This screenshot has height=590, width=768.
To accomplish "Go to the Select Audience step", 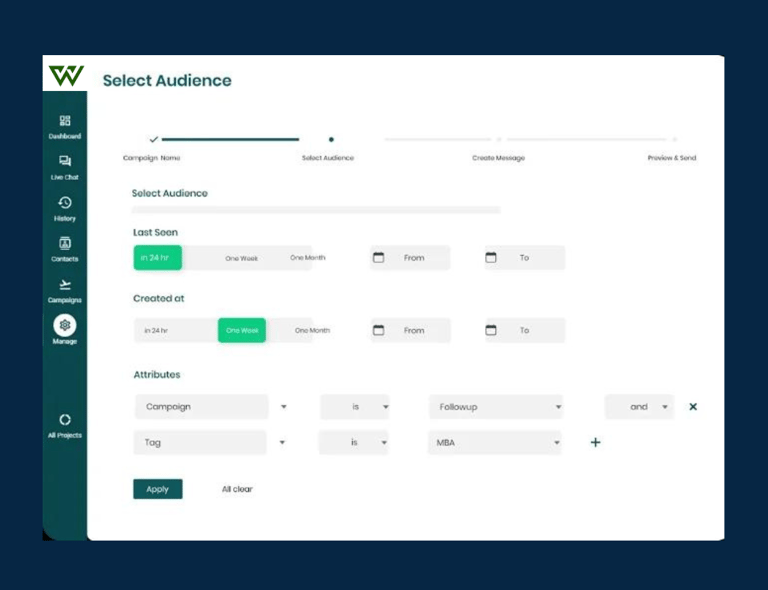I will 328,158.
